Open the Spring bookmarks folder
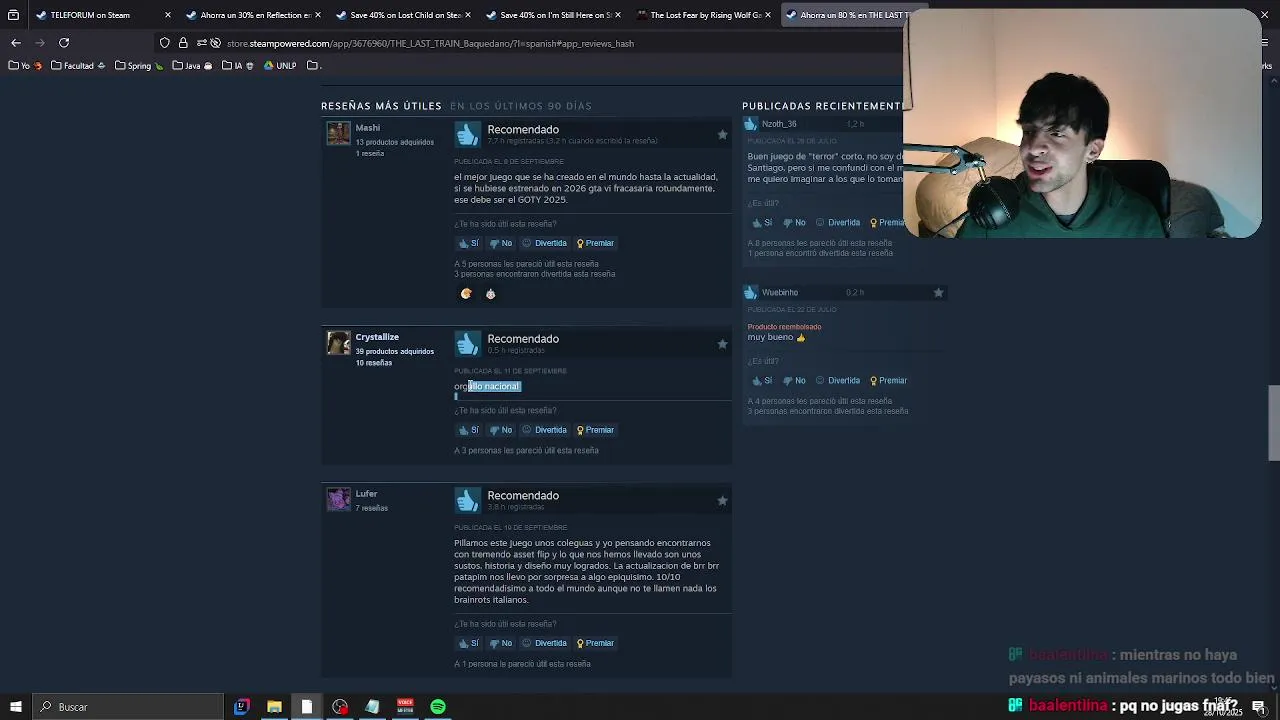This screenshot has width=1280, height=720. [x=138, y=66]
